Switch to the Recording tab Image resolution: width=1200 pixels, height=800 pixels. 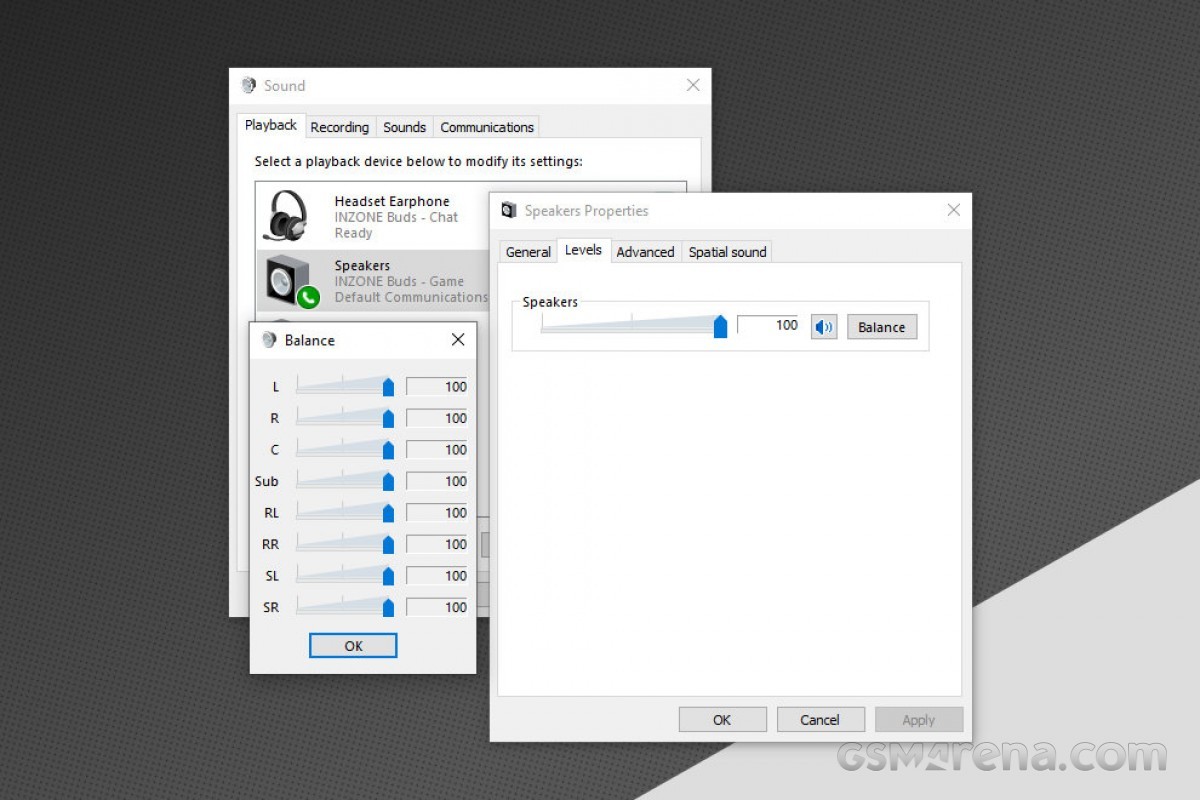[339, 127]
